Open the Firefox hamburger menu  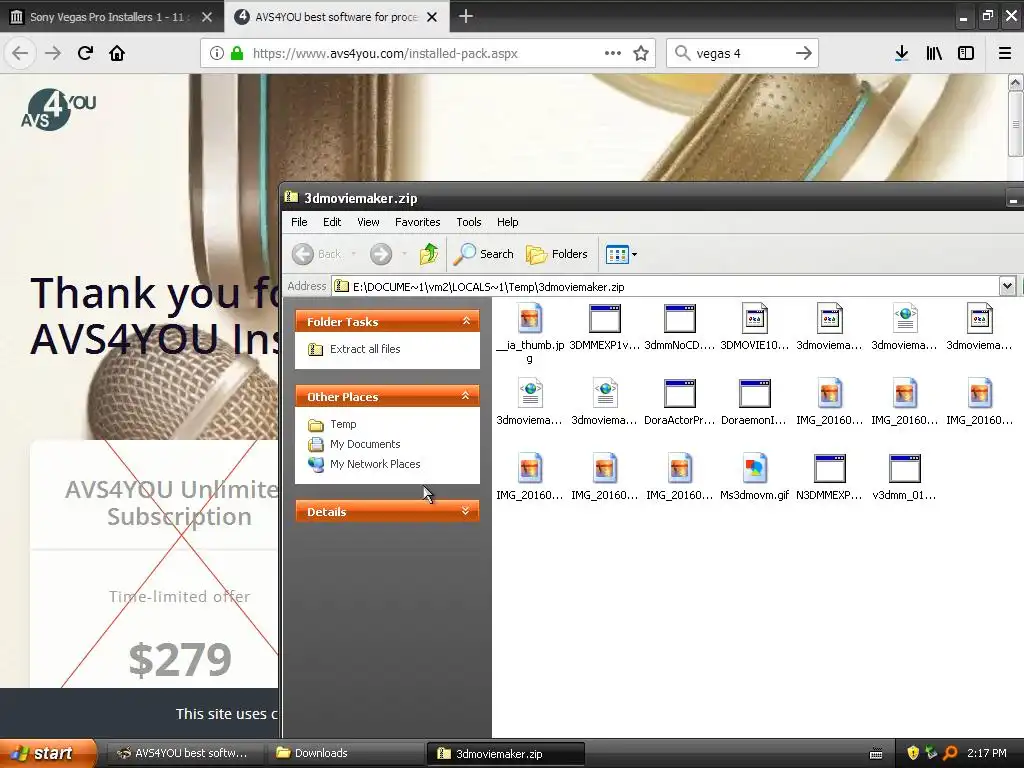pyautogui.click(x=1004, y=53)
